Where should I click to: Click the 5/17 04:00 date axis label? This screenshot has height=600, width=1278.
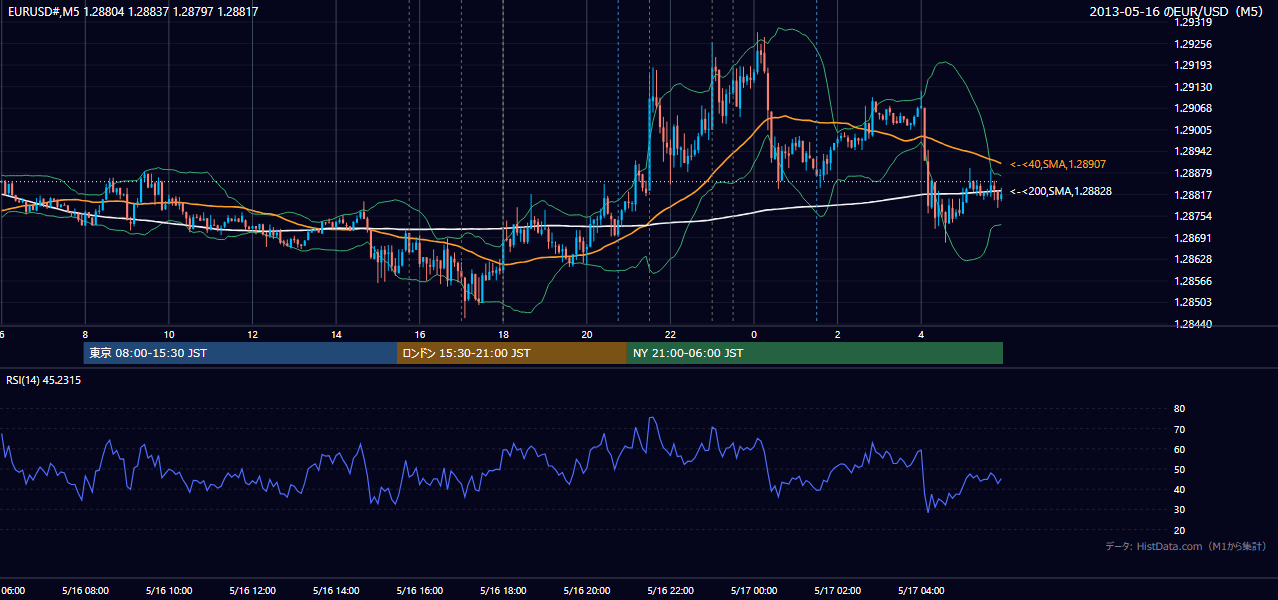point(920,590)
